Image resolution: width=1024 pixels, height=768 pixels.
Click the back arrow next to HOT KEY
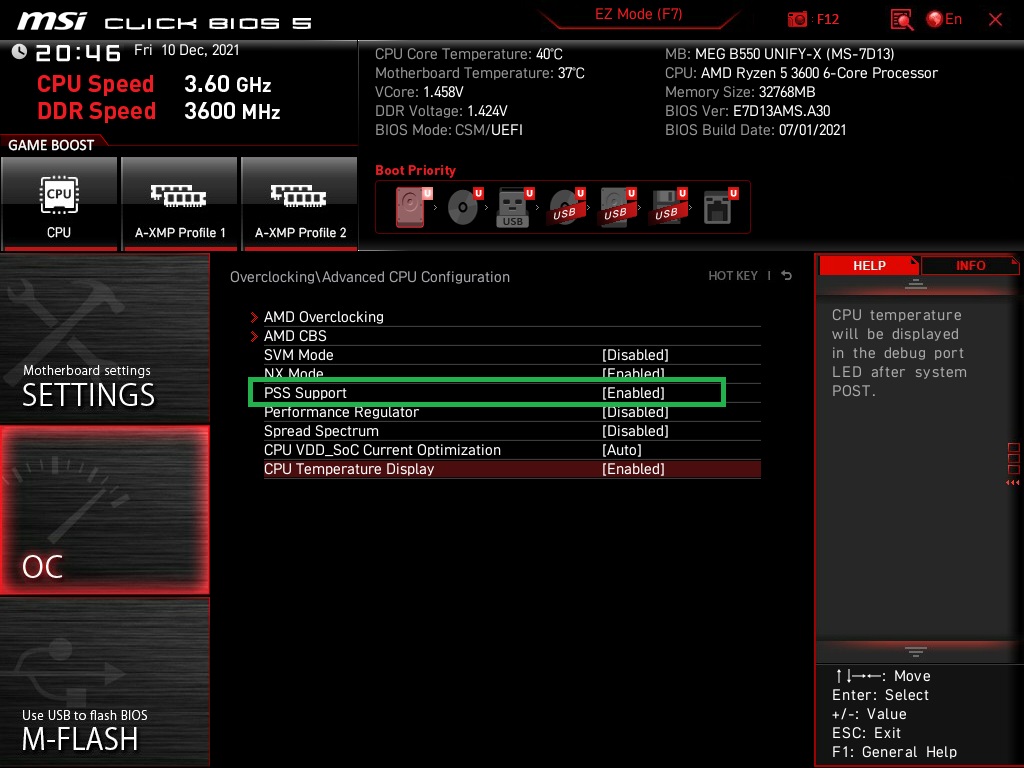786,276
